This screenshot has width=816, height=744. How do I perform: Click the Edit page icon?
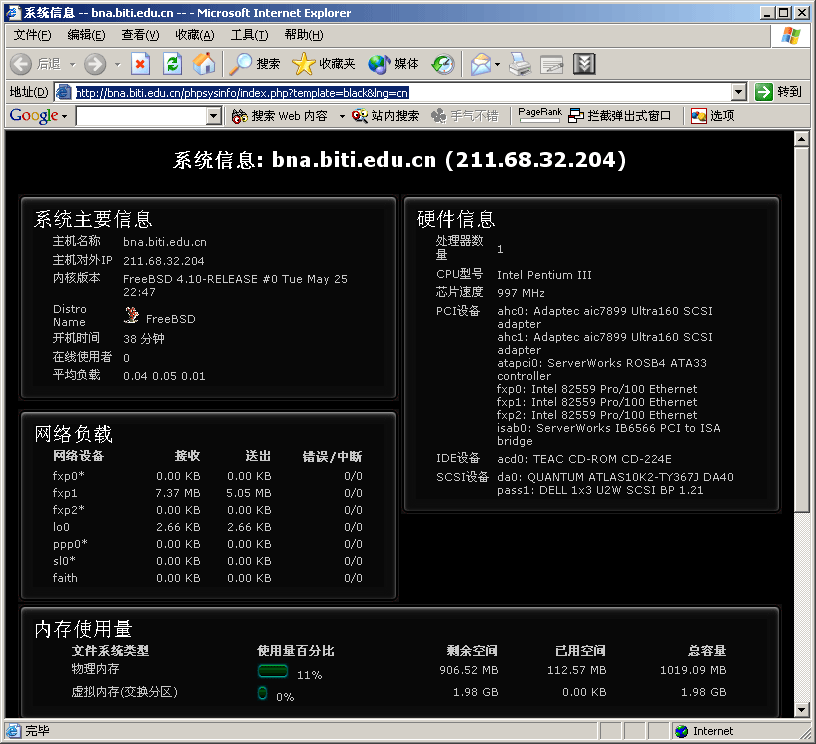point(552,64)
